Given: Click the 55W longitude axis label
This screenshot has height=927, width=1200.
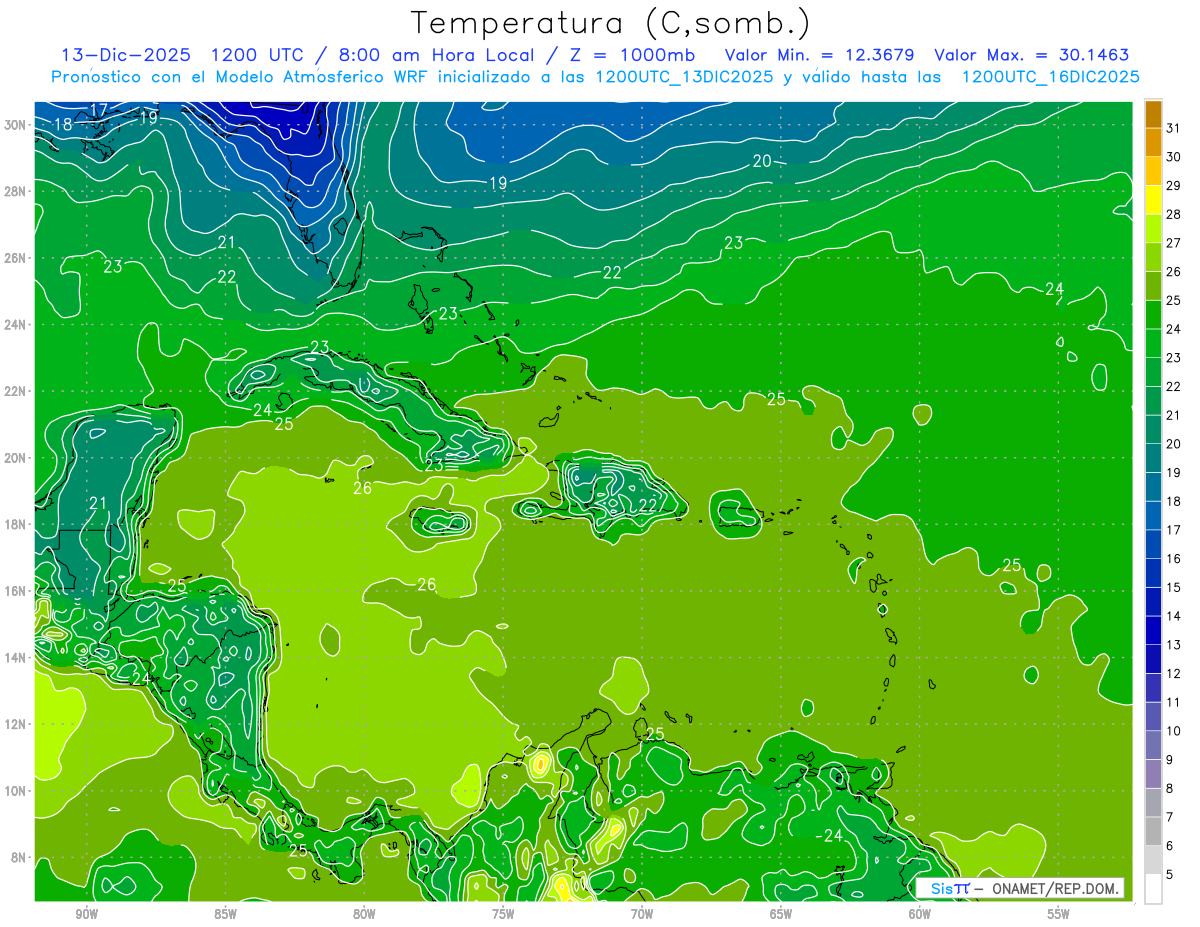Looking at the screenshot, I should point(1059,914).
